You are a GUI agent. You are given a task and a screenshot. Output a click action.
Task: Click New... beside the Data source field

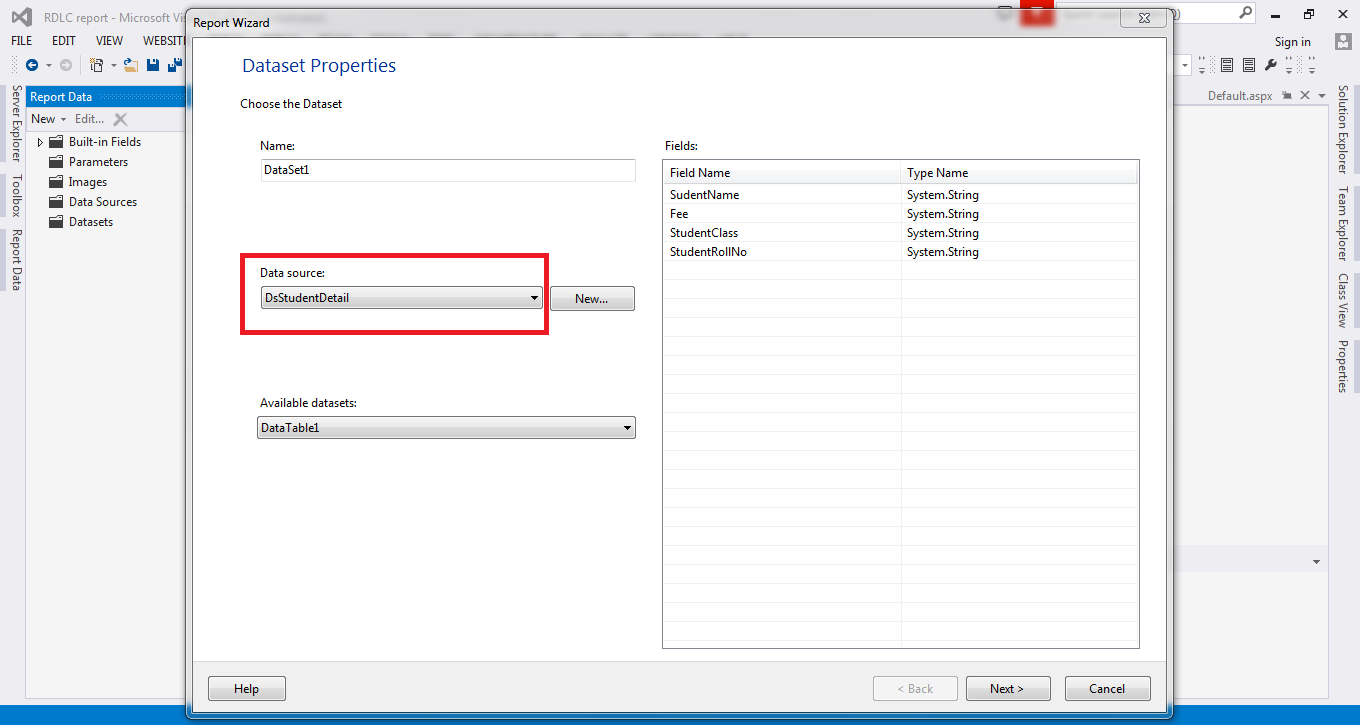591,298
